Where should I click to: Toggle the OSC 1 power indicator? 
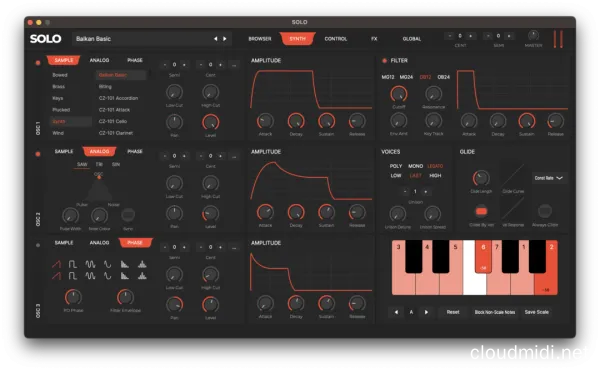pyautogui.click(x=38, y=63)
